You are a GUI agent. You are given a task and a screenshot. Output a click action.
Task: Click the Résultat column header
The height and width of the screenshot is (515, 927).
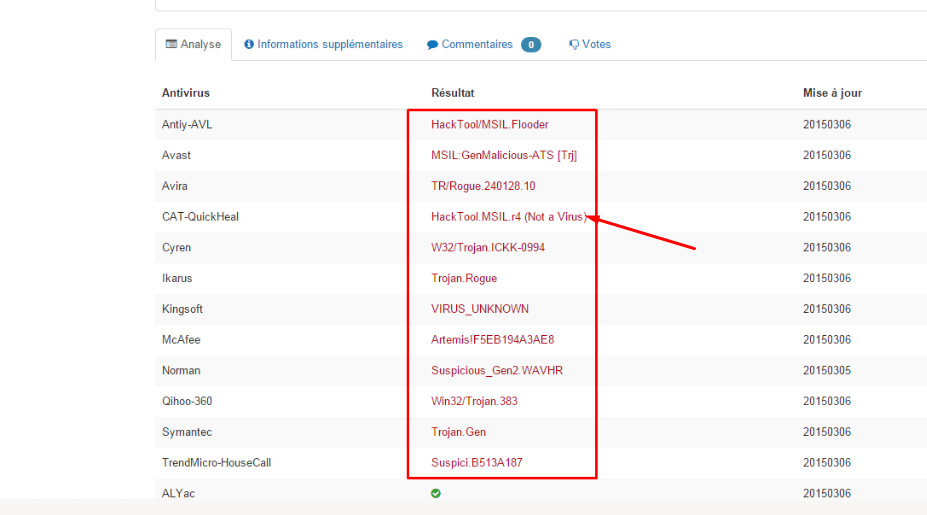pos(452,93)
